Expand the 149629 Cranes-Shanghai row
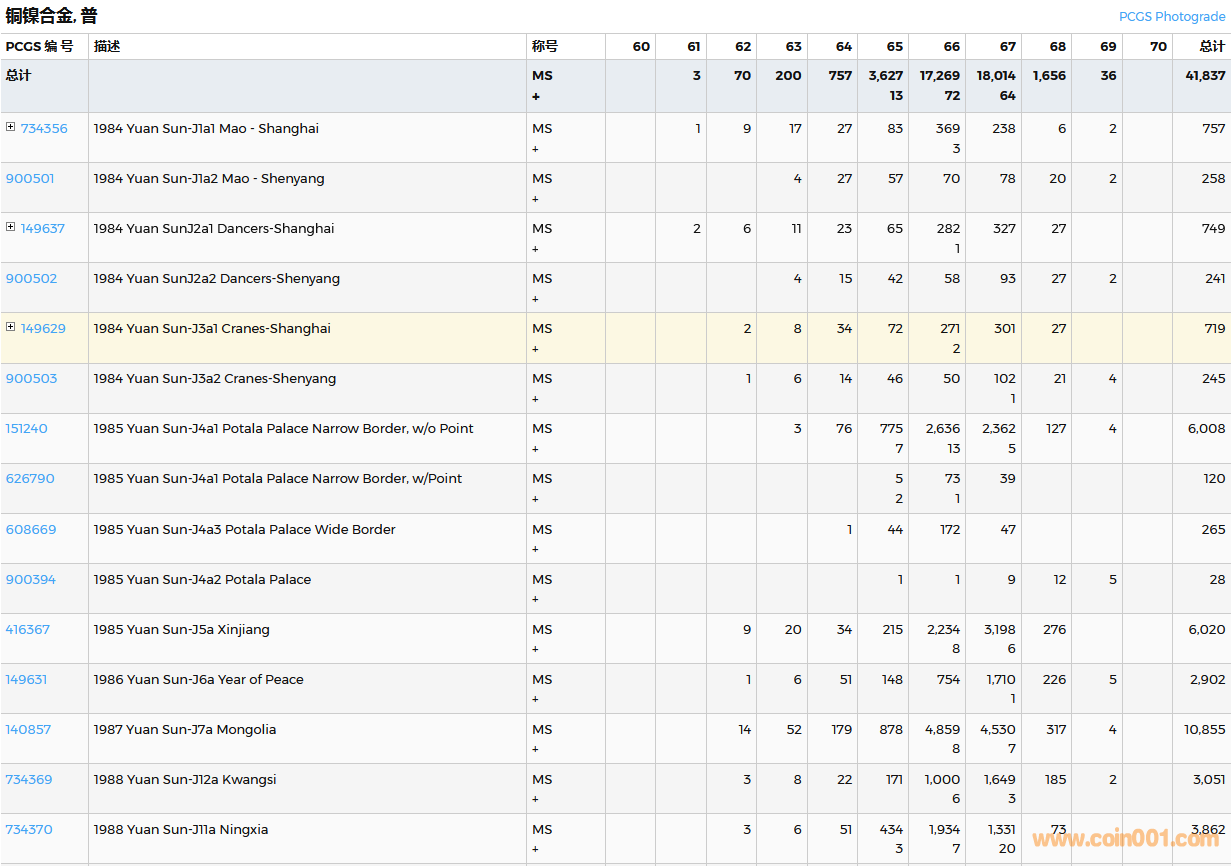 click(x=11, y=327)
